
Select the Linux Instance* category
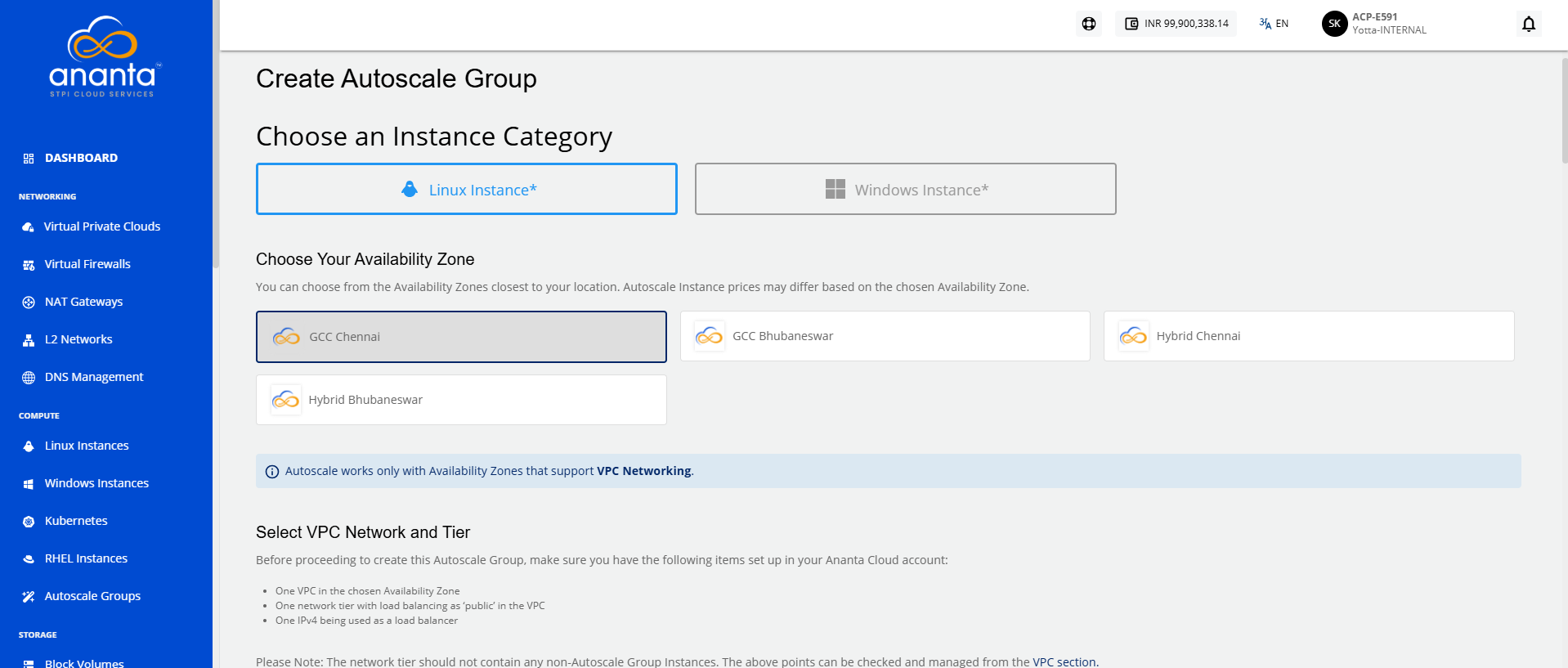tap(467, 189)
